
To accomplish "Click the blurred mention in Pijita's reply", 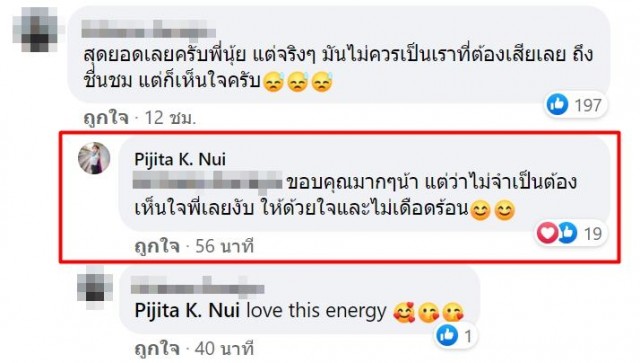I will click(208, 181).
